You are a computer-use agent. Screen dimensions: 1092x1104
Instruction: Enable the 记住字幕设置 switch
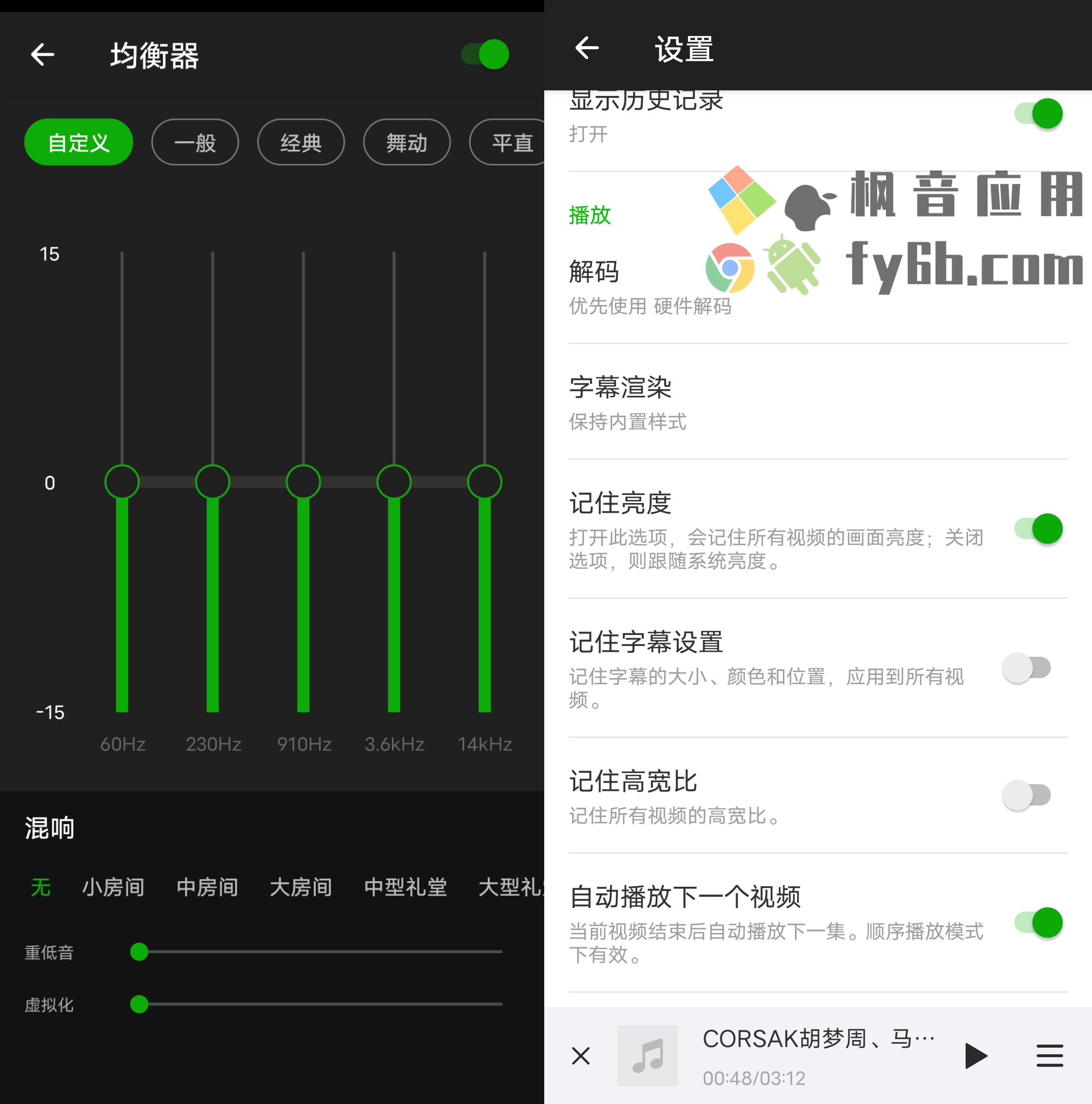click(1027, 667)
